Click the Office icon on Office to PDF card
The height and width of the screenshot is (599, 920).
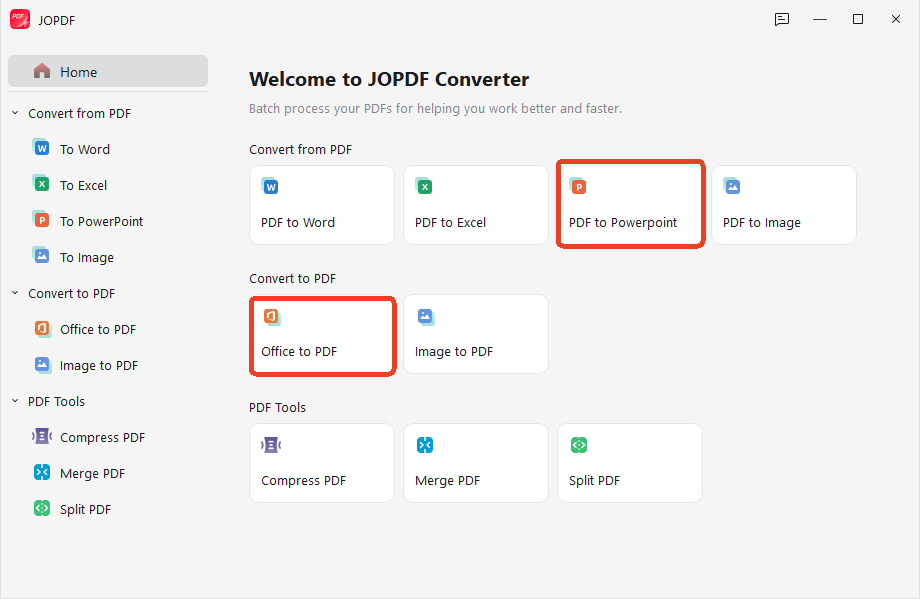click(x=272, y=317)
